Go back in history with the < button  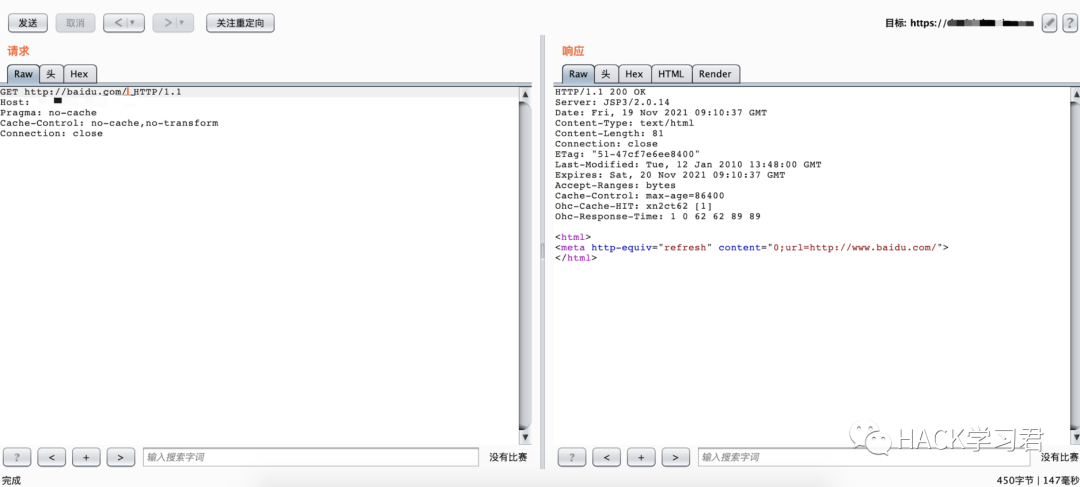coord(124,23)
